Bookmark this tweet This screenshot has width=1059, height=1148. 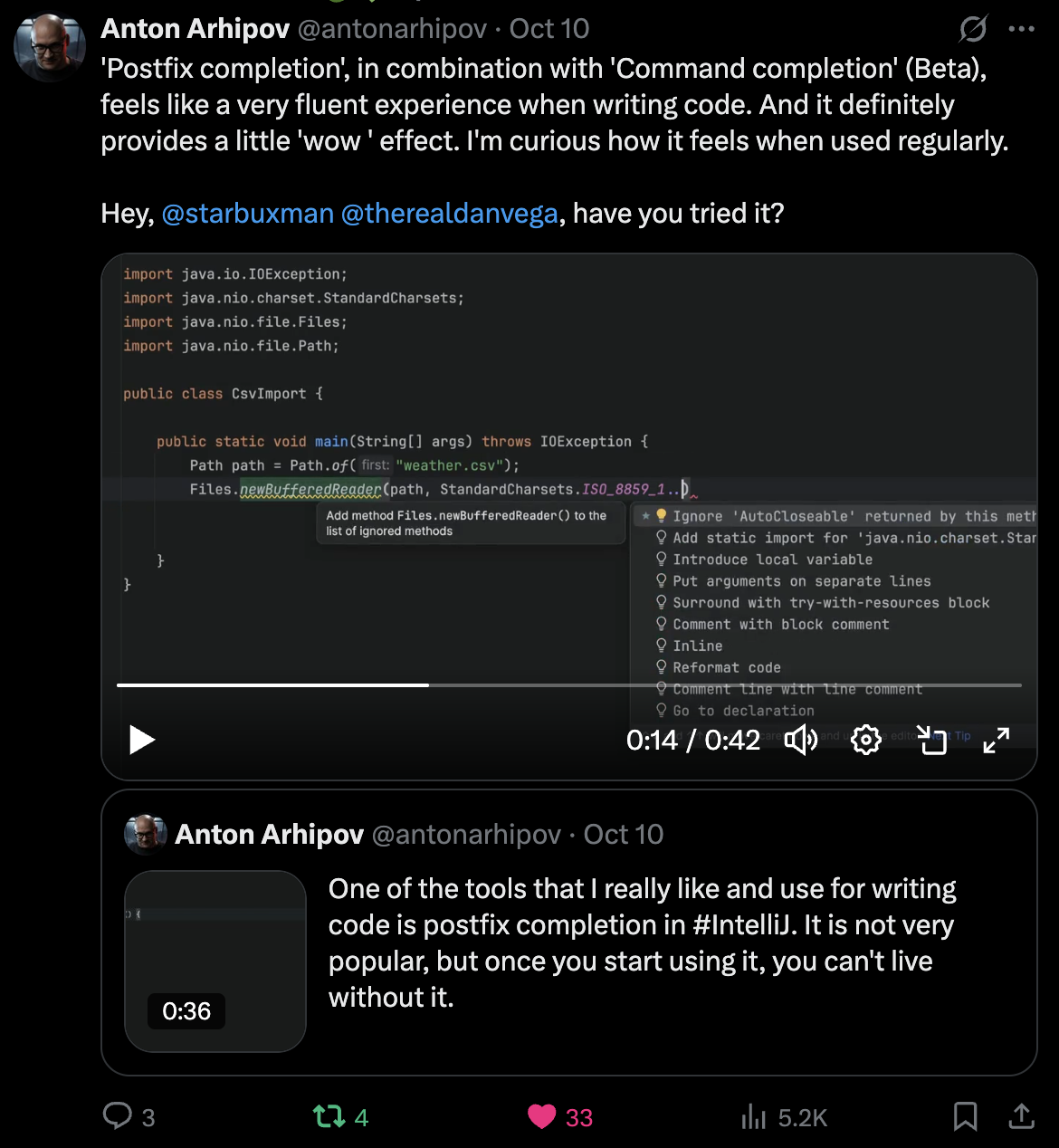point(965,1116)
